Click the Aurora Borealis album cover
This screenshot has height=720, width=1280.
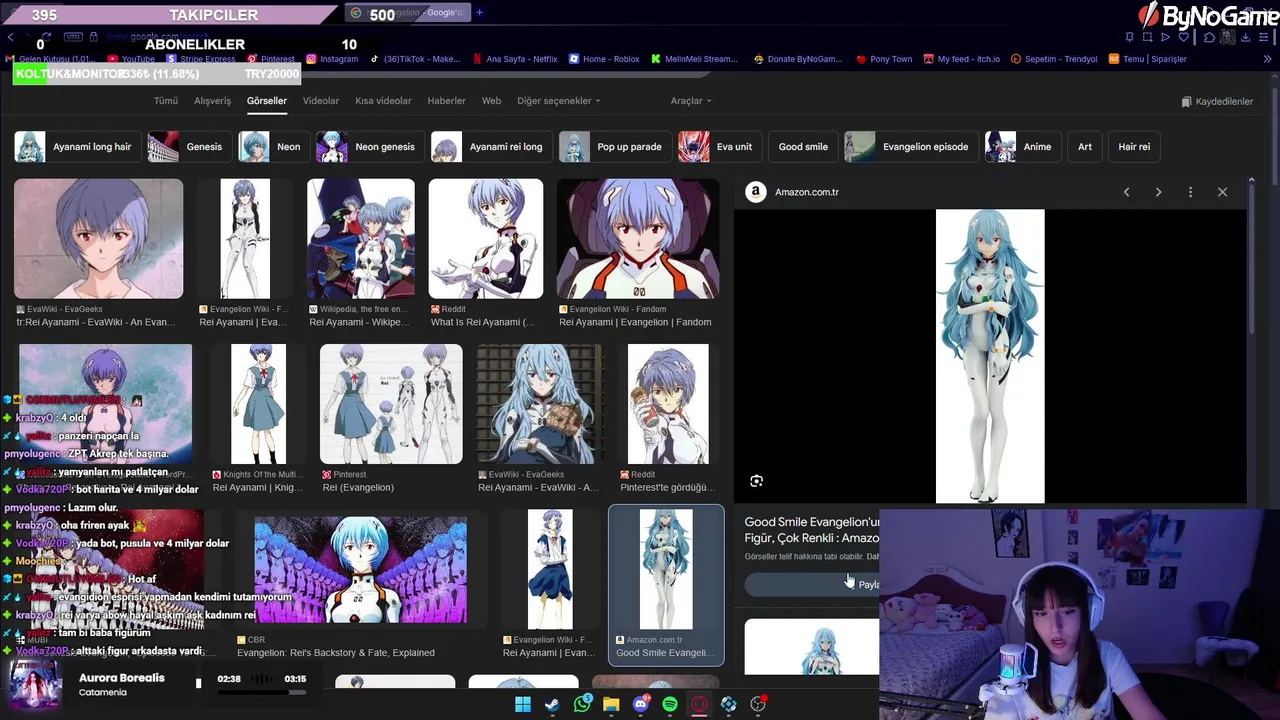tap(35, 684)
